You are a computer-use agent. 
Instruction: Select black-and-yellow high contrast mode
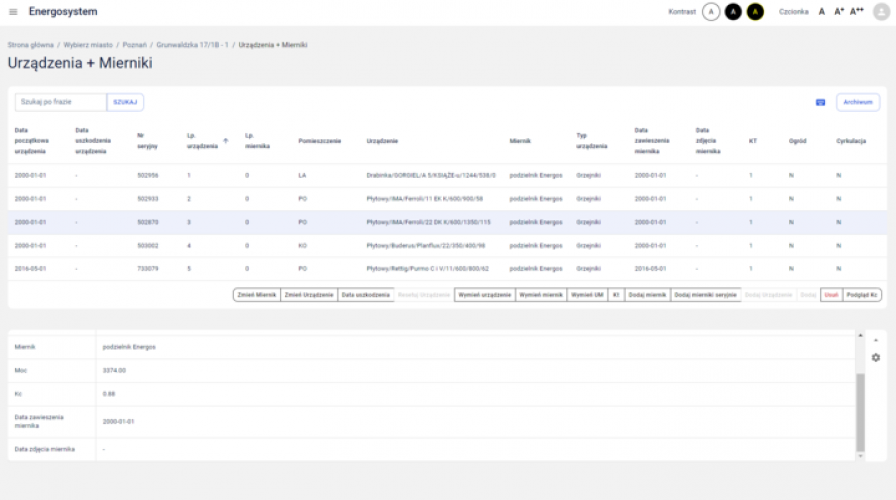pos(755,12)
